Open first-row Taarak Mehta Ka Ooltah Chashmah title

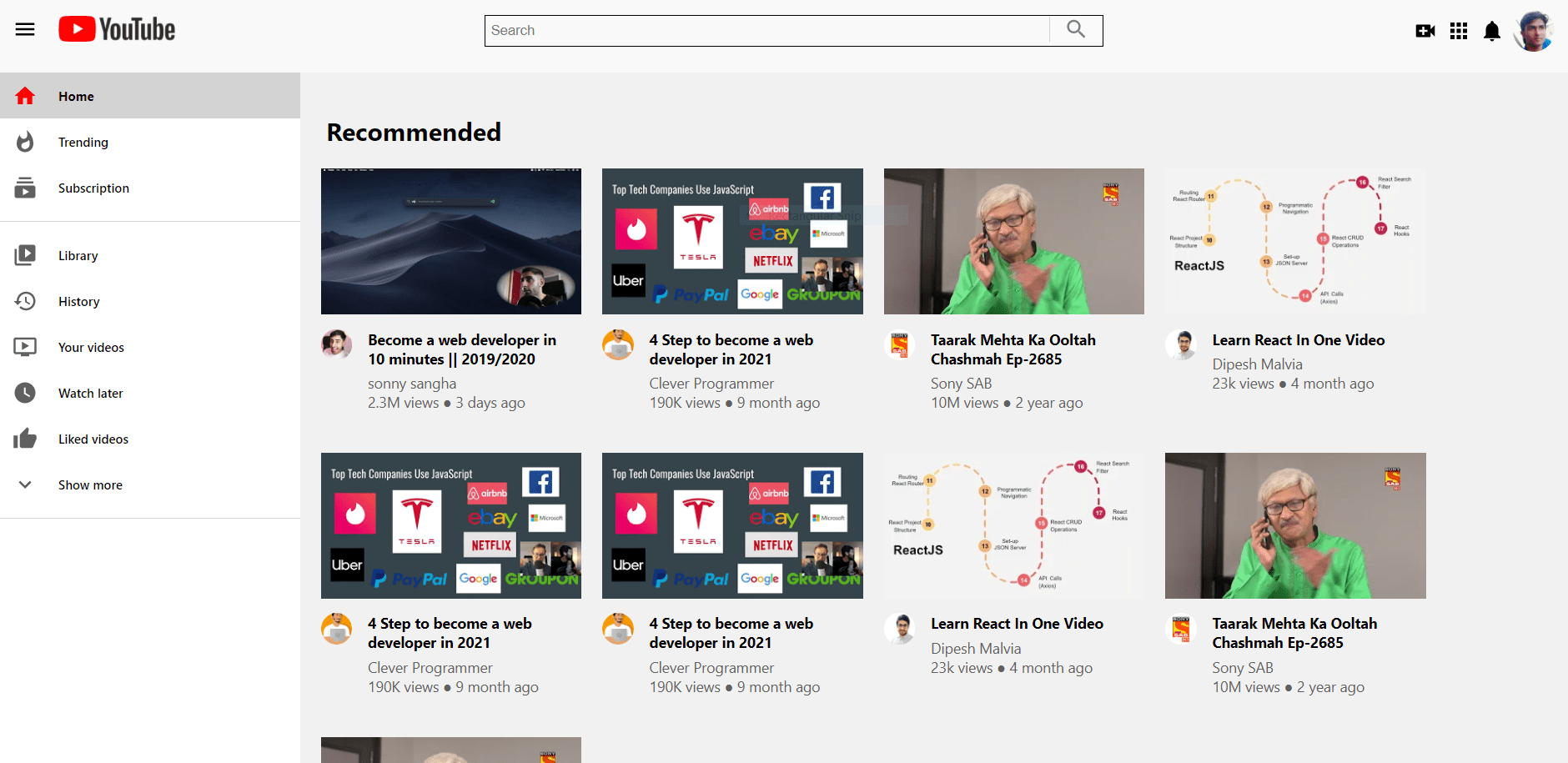[x=1013, y=349]
